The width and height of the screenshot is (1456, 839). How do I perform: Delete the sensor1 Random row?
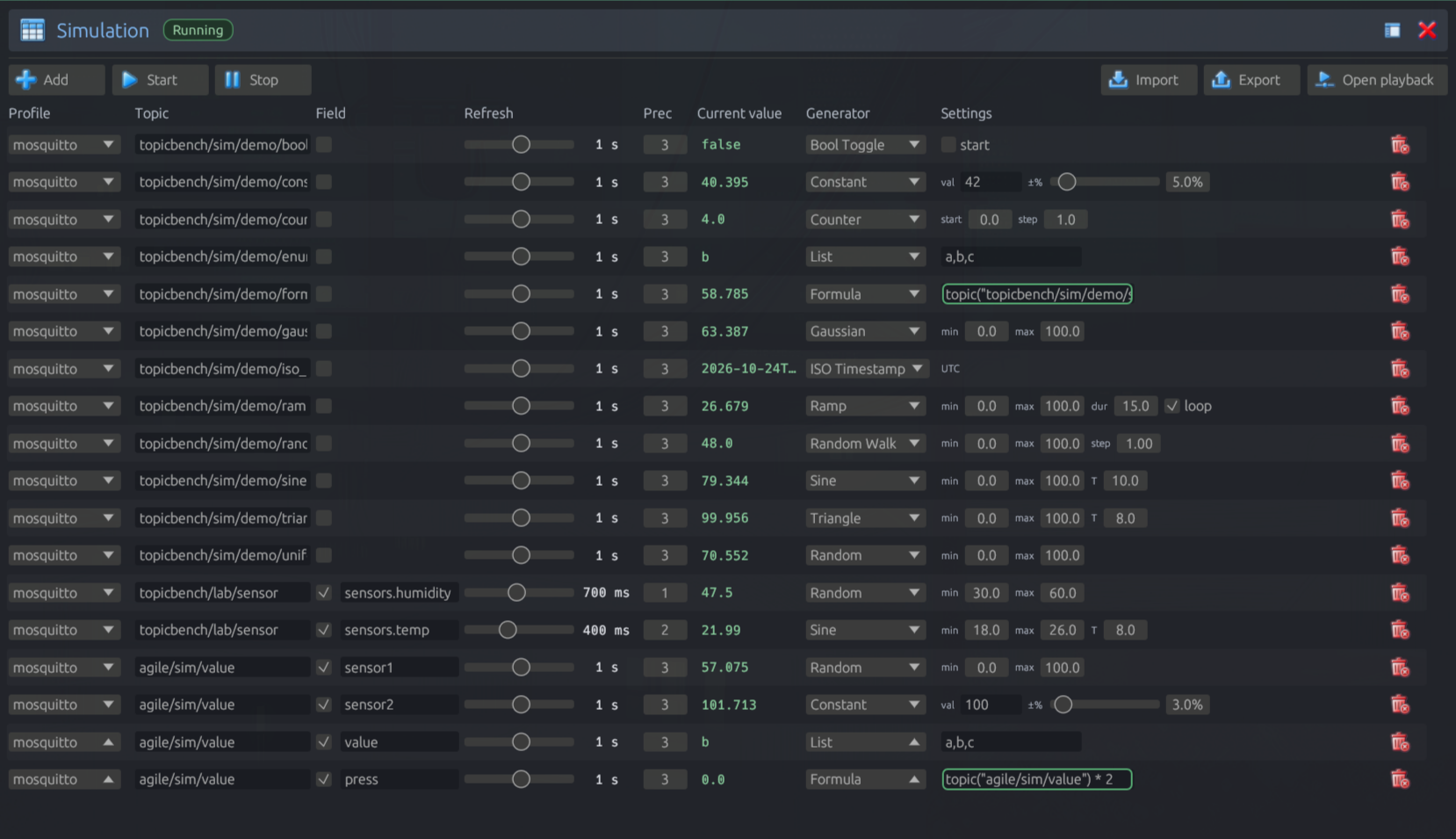coord(1400,668)
